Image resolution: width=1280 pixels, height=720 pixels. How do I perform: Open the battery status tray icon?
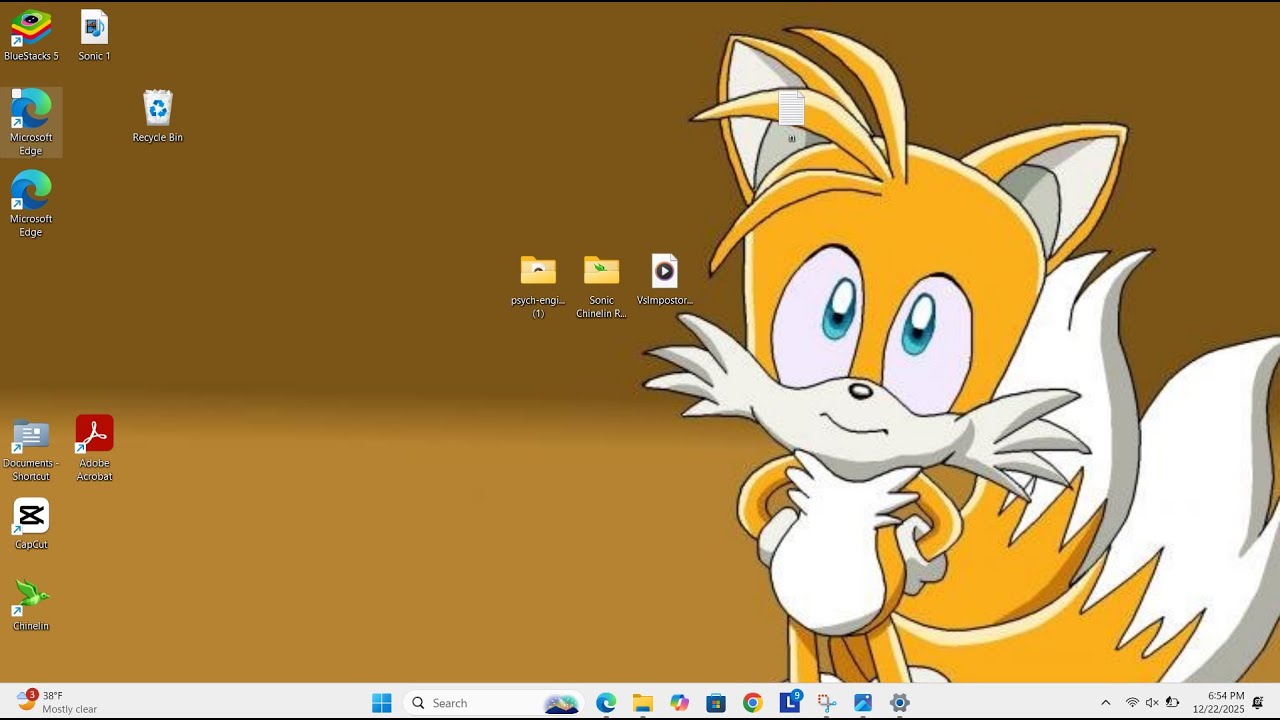point(1172,703)
